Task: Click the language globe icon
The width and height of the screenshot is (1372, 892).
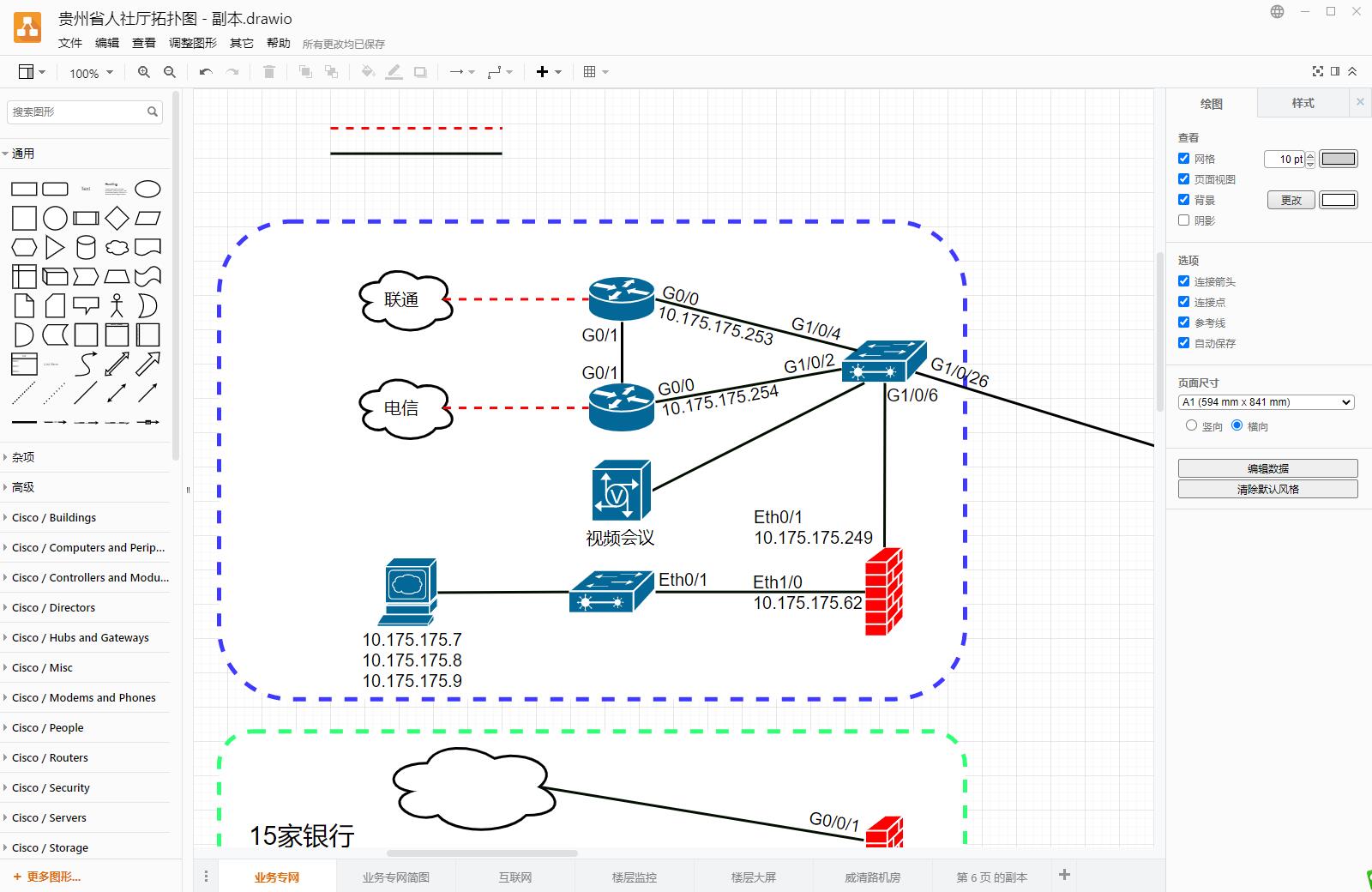Action: 1278,12
